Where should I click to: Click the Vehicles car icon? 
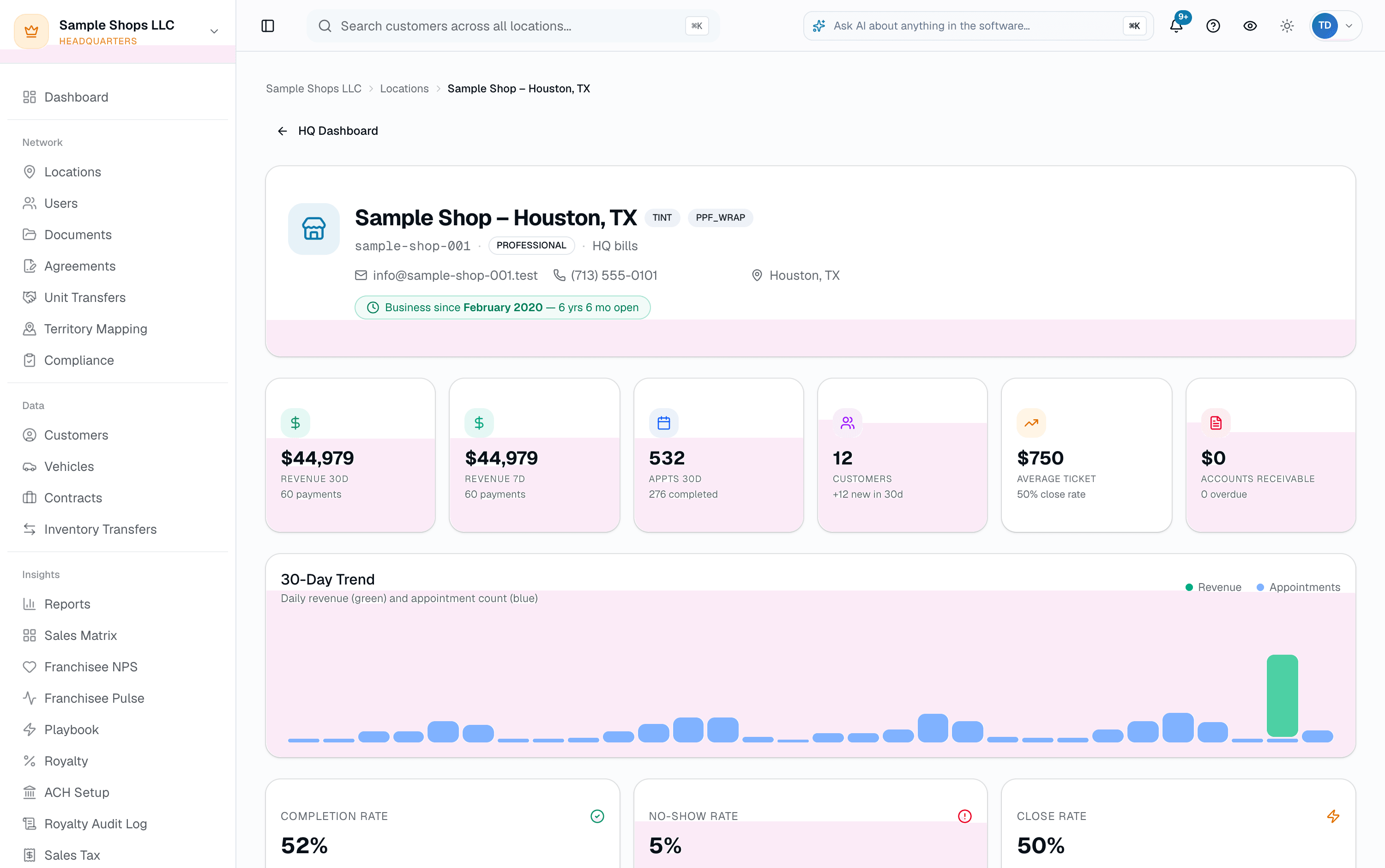click(29, 466)
